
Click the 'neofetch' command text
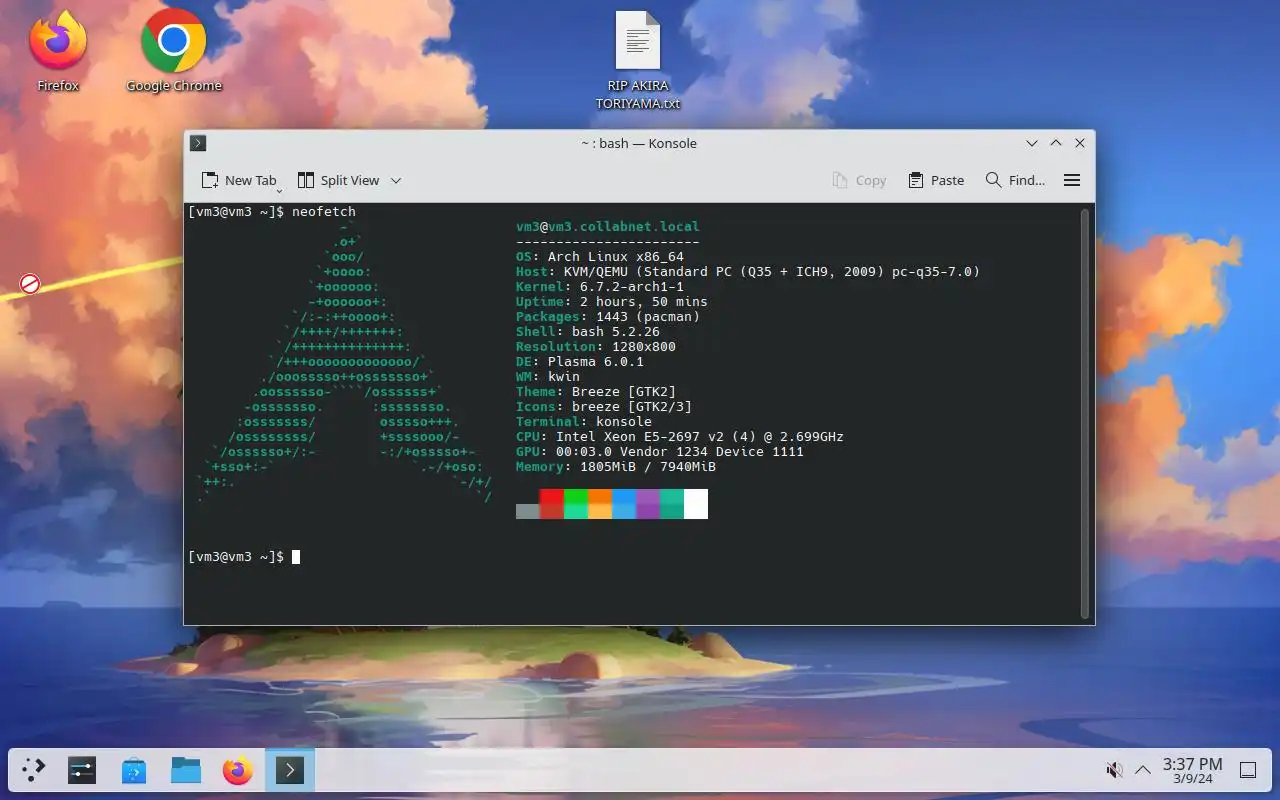tap(324, 212)
